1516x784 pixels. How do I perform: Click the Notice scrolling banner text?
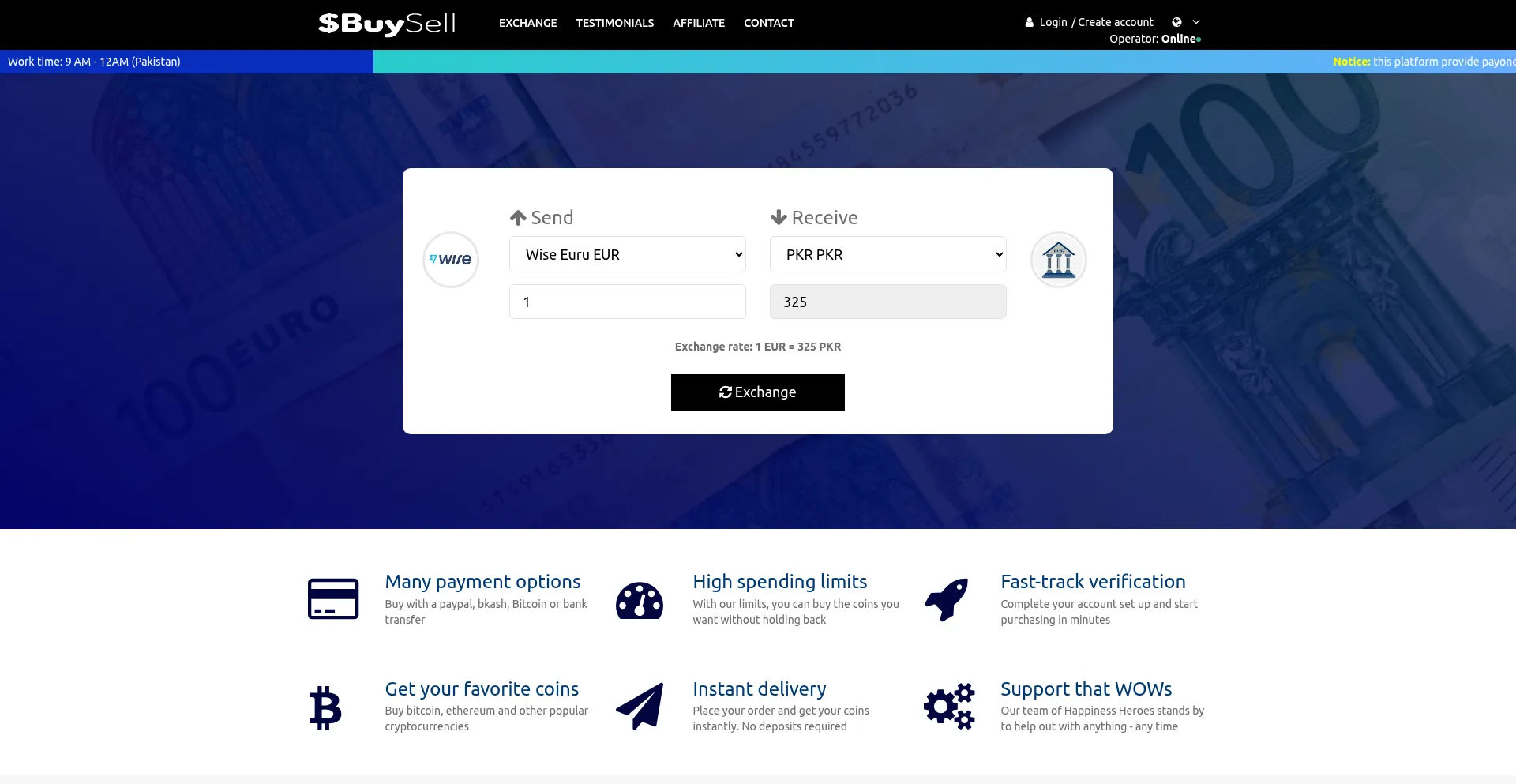click(x=1424, y=62)
